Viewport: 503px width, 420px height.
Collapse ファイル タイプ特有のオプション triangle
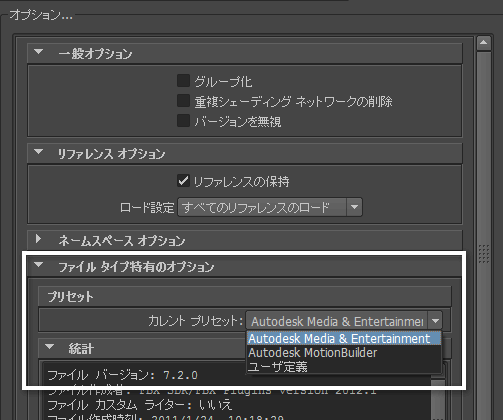click(x=39, y=265)
